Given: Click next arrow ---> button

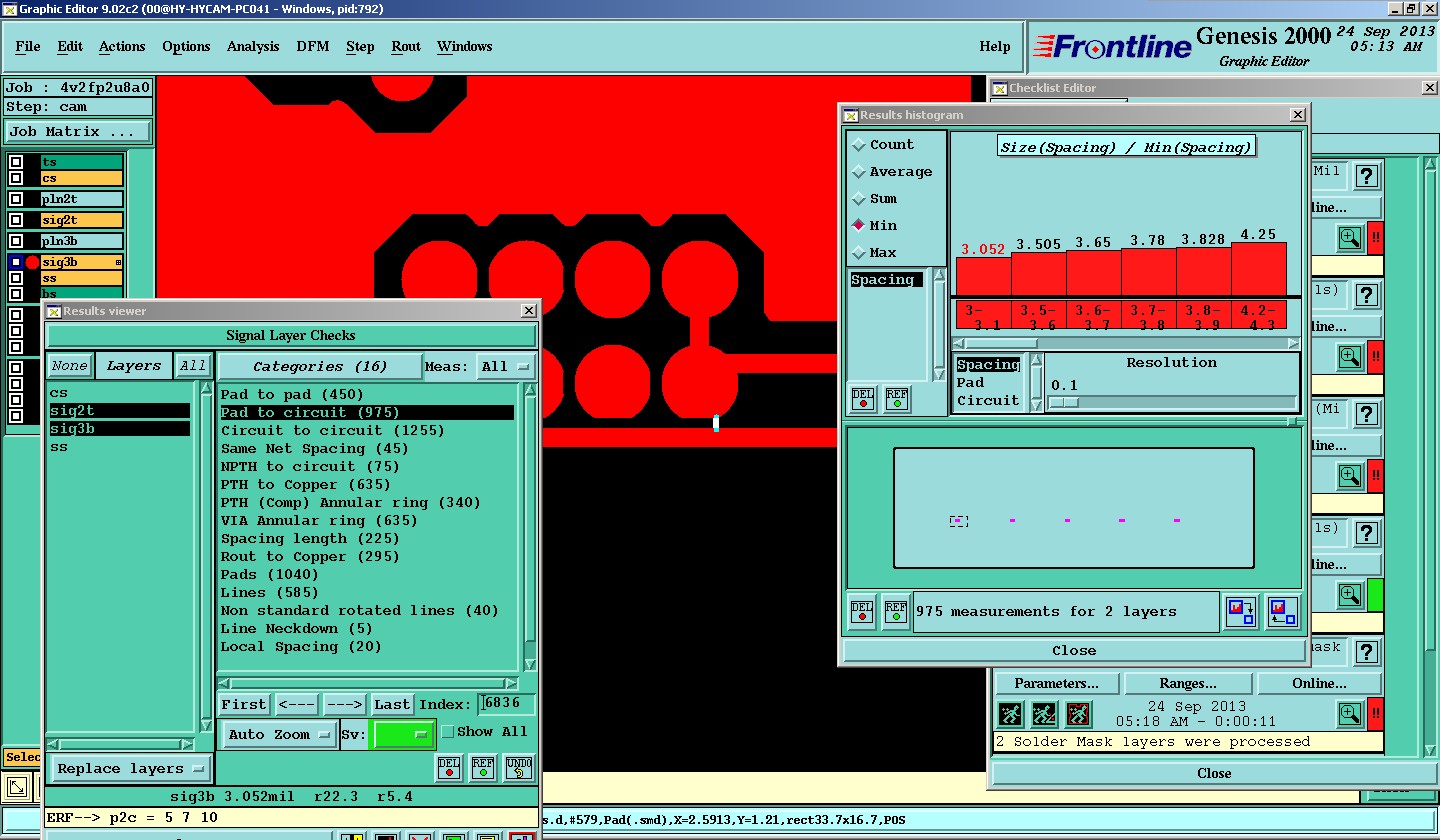Looking at the screenshot, I should [344, 705].
